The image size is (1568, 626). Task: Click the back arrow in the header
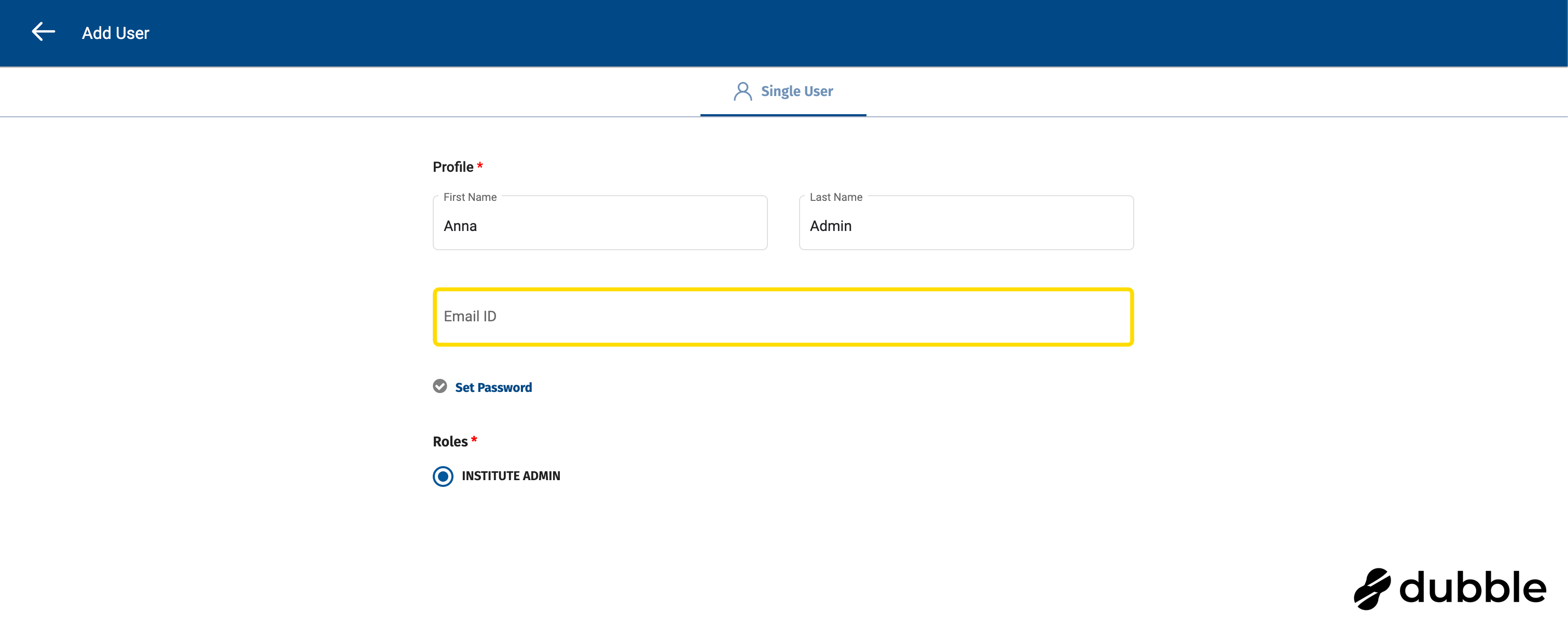point(43,32)
